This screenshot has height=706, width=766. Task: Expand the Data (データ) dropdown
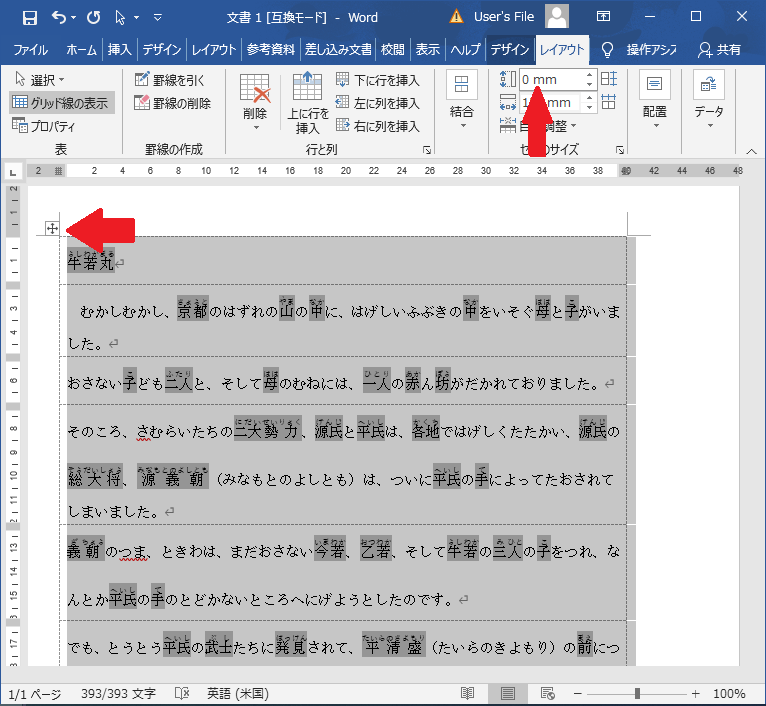click(x=709, y=102)
